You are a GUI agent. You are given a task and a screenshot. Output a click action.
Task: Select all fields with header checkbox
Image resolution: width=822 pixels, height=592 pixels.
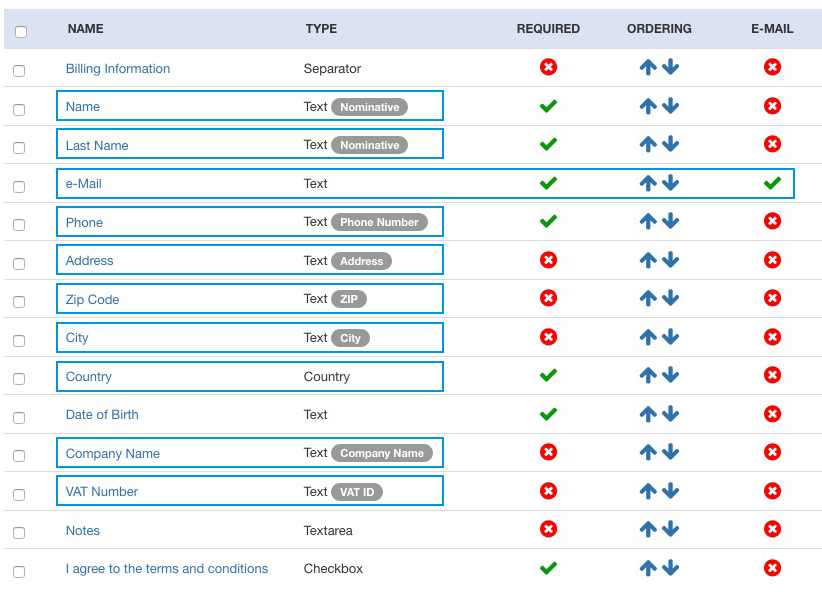pos(21,31)
